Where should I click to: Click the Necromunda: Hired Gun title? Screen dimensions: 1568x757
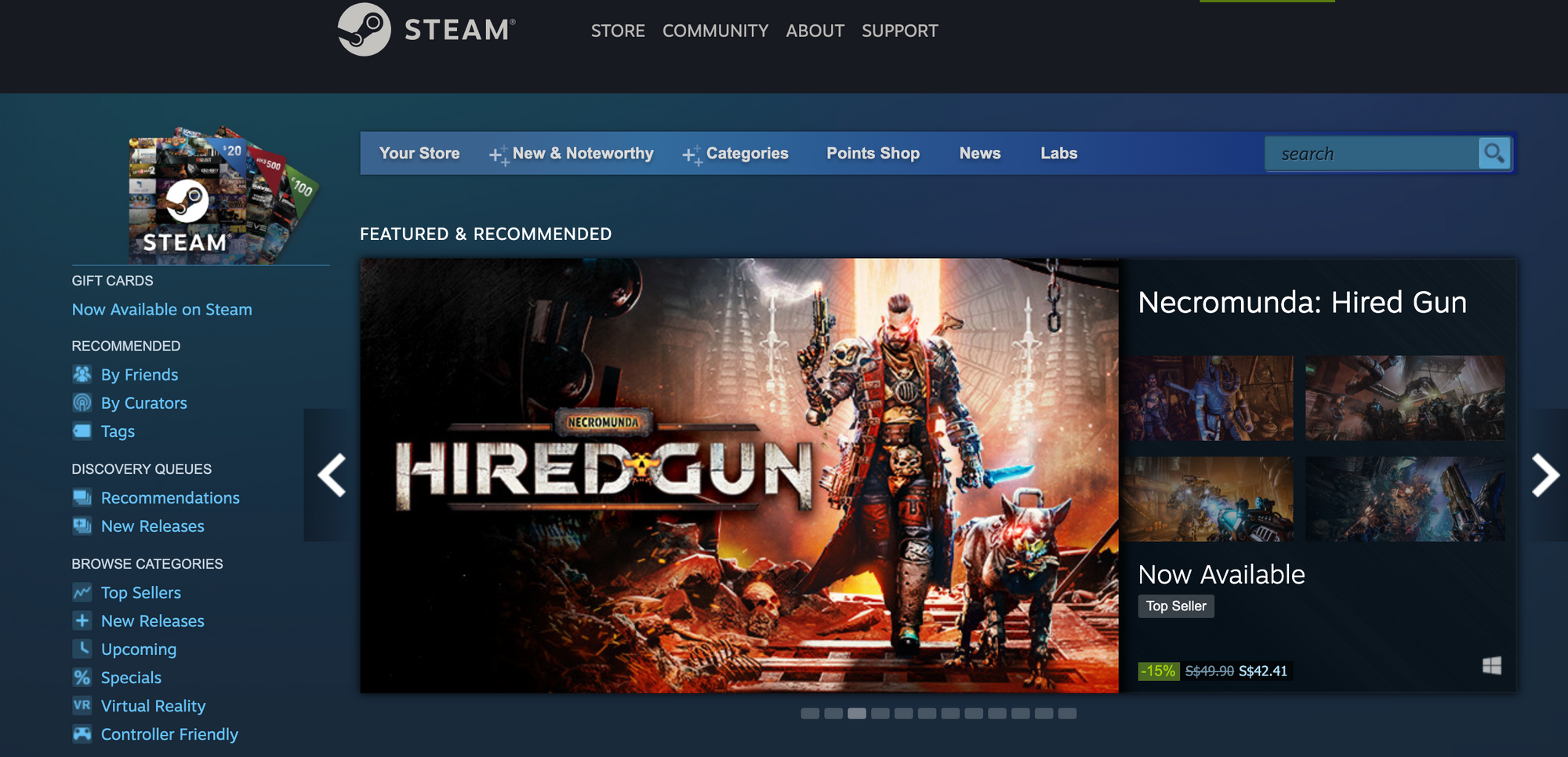tap(1302, 302)
